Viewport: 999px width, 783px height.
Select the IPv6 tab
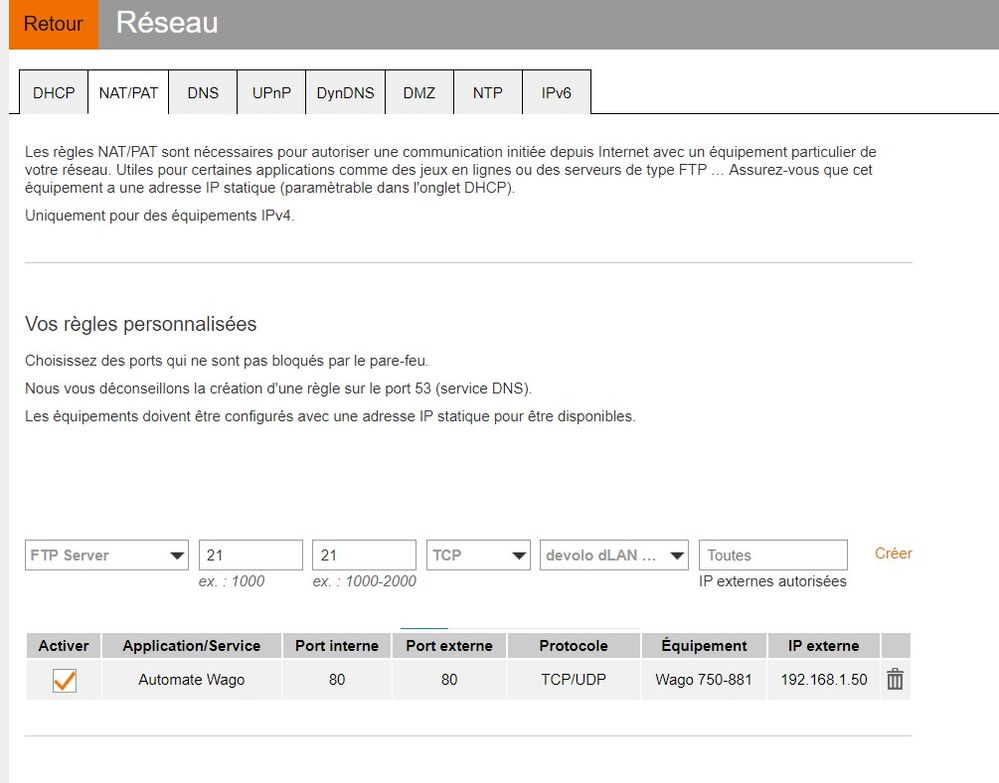(x=556, y=93)
